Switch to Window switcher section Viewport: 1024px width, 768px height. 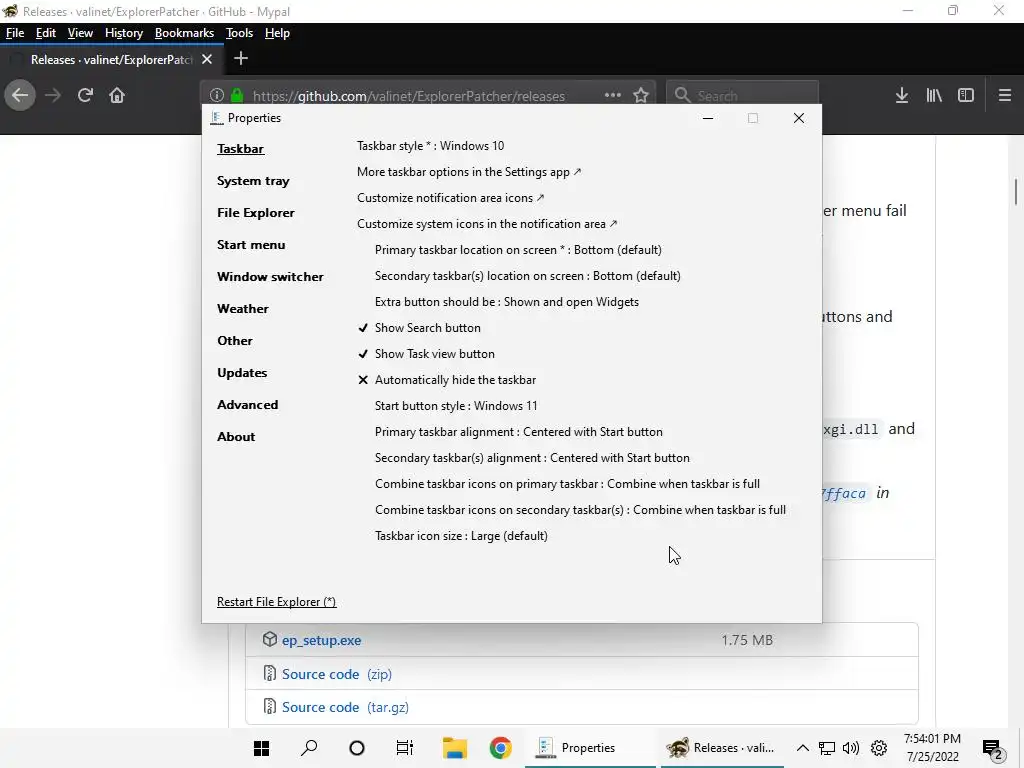(x=270, y=277)
